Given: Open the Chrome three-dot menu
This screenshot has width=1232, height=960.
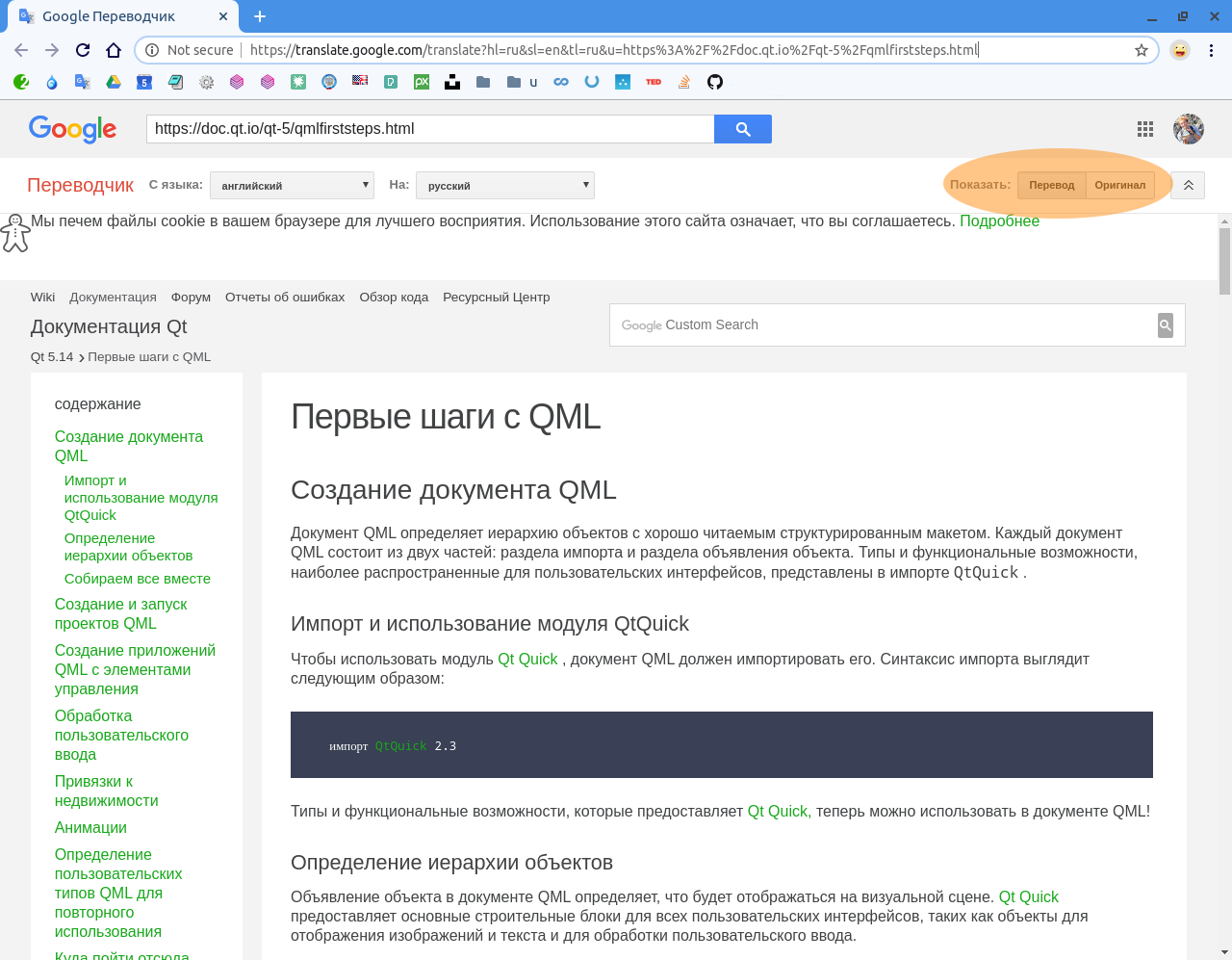Looking at the screenshot, I should coord(1211,50).
